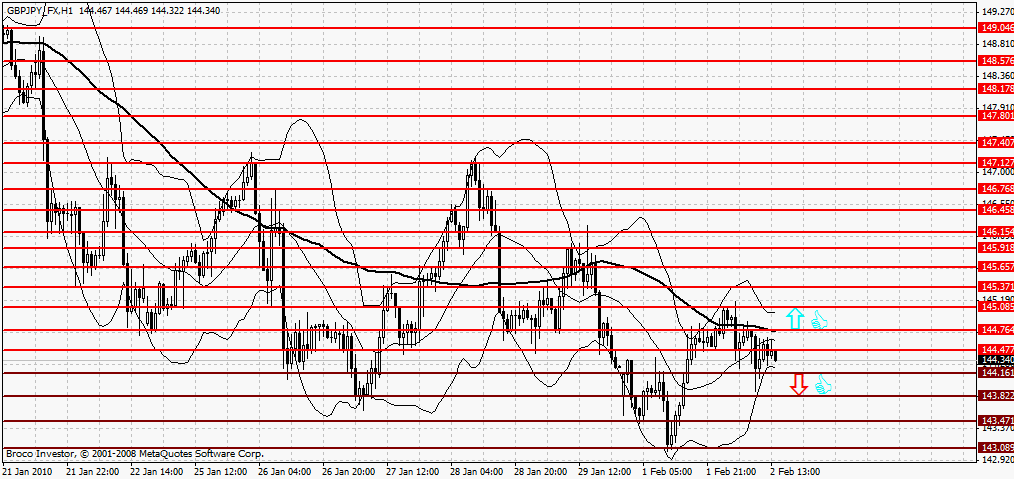Select the 146.768 red price label
The height and width of the screenshot is (479, 1014).
[x=997, y=189]
